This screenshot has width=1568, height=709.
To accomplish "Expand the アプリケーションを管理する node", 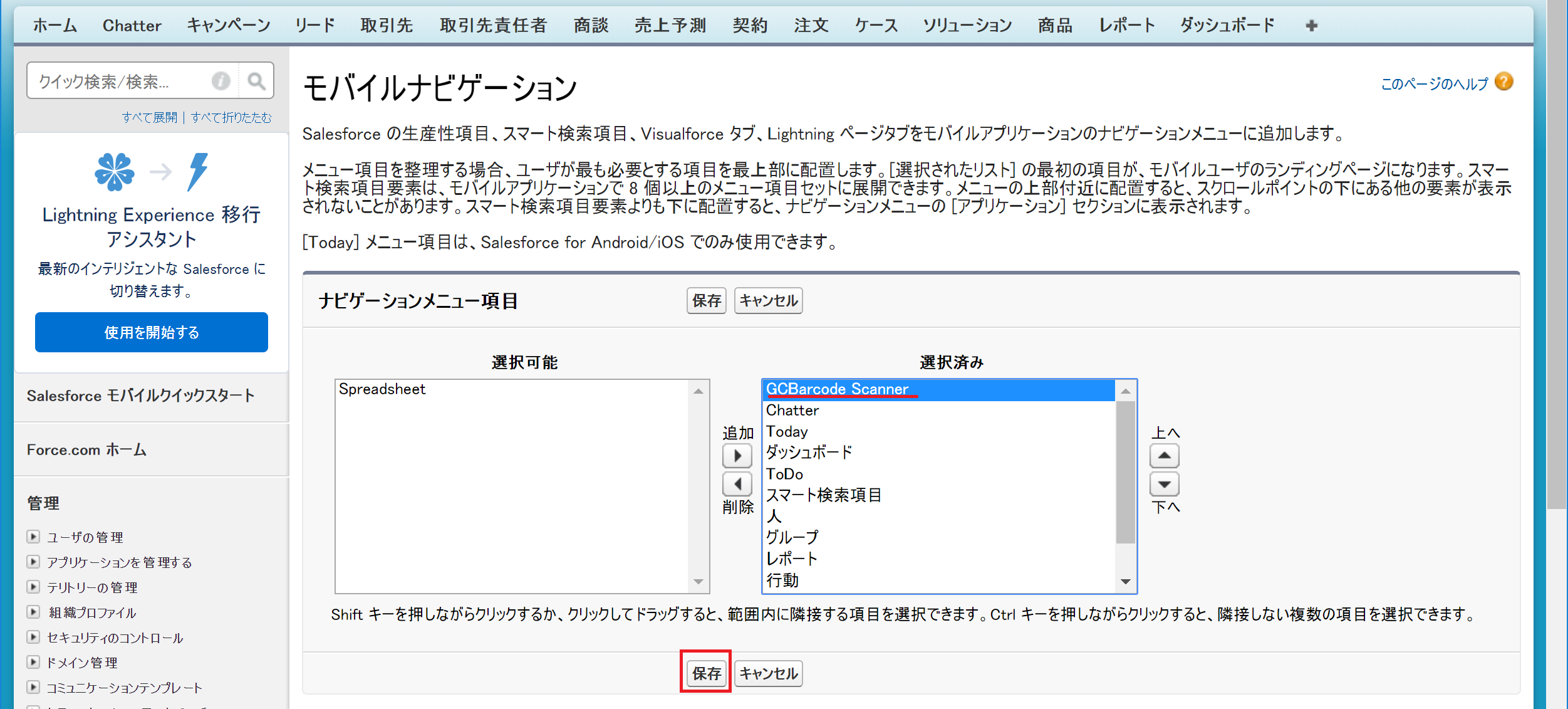I will tap(33, 562).
